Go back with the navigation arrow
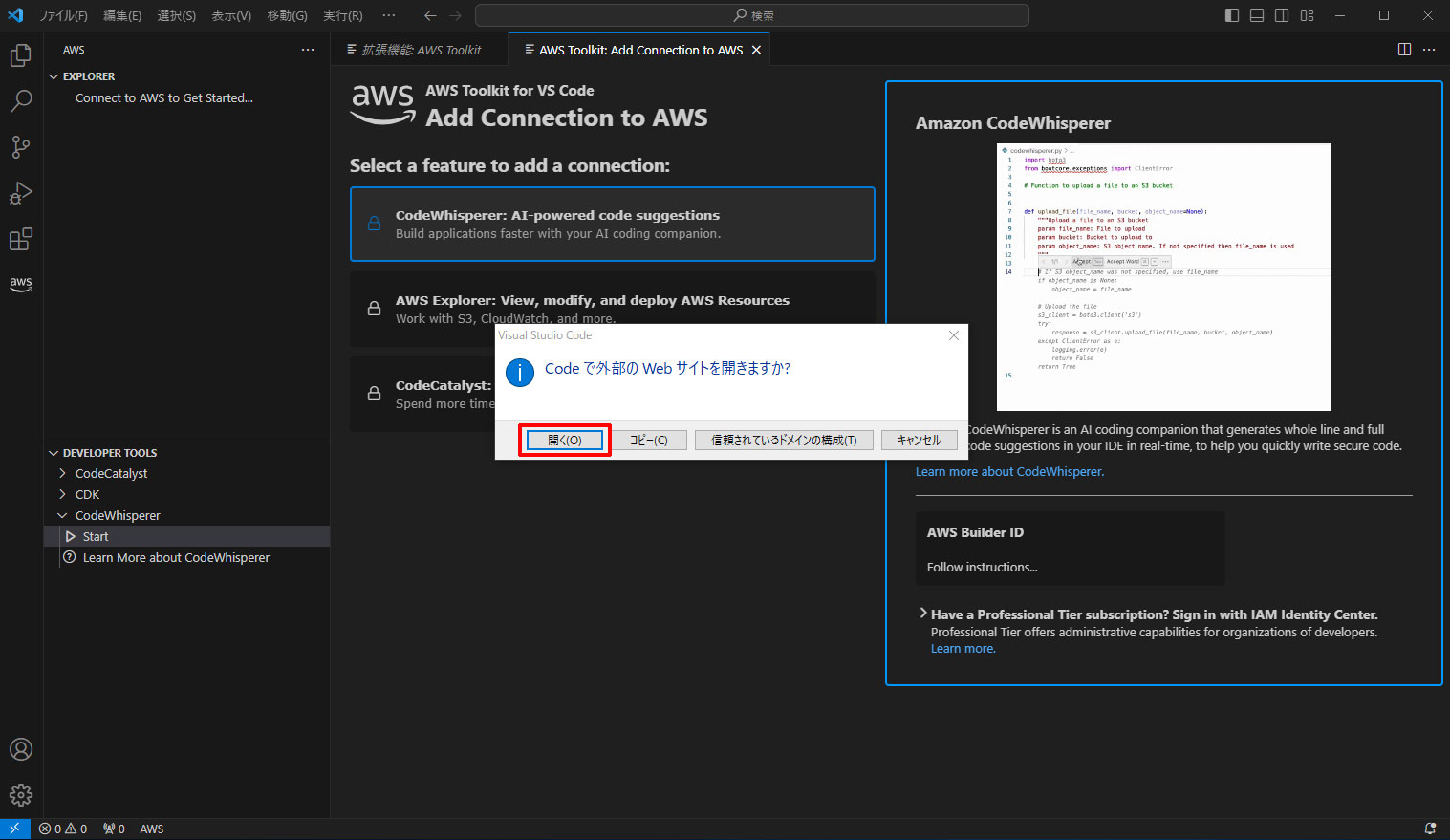1450x840 pixels. [x=430, y=15]
